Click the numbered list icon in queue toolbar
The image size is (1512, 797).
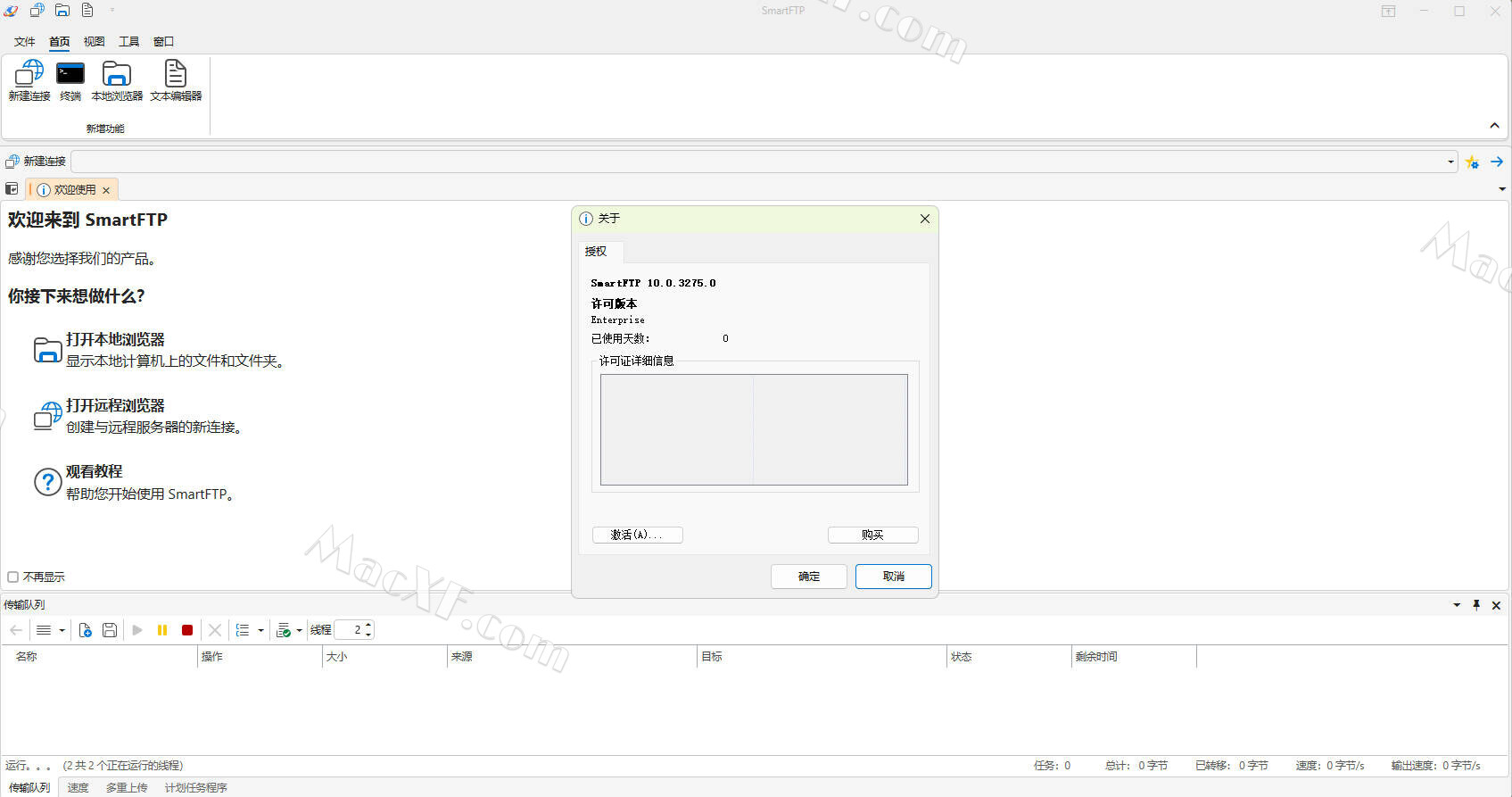243,630
